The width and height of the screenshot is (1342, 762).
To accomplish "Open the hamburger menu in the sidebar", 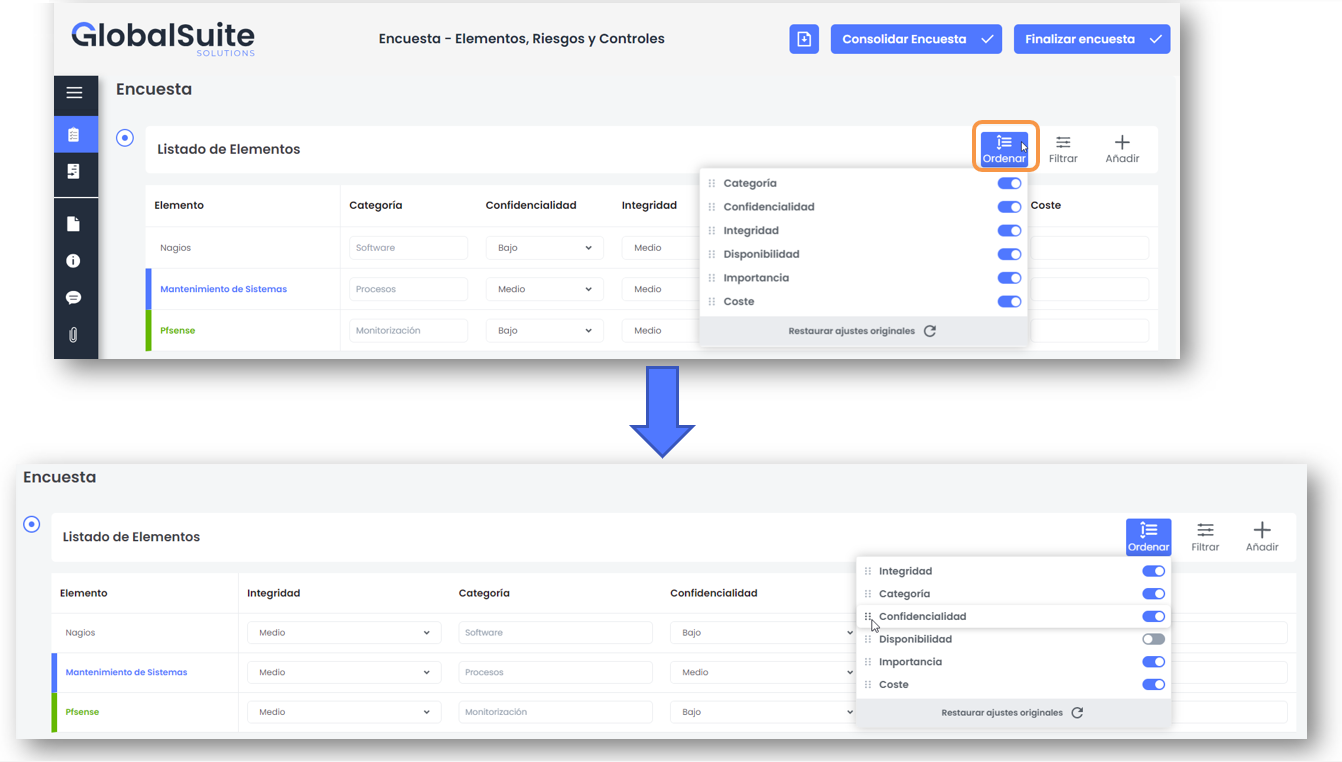I will pos(74,93).
